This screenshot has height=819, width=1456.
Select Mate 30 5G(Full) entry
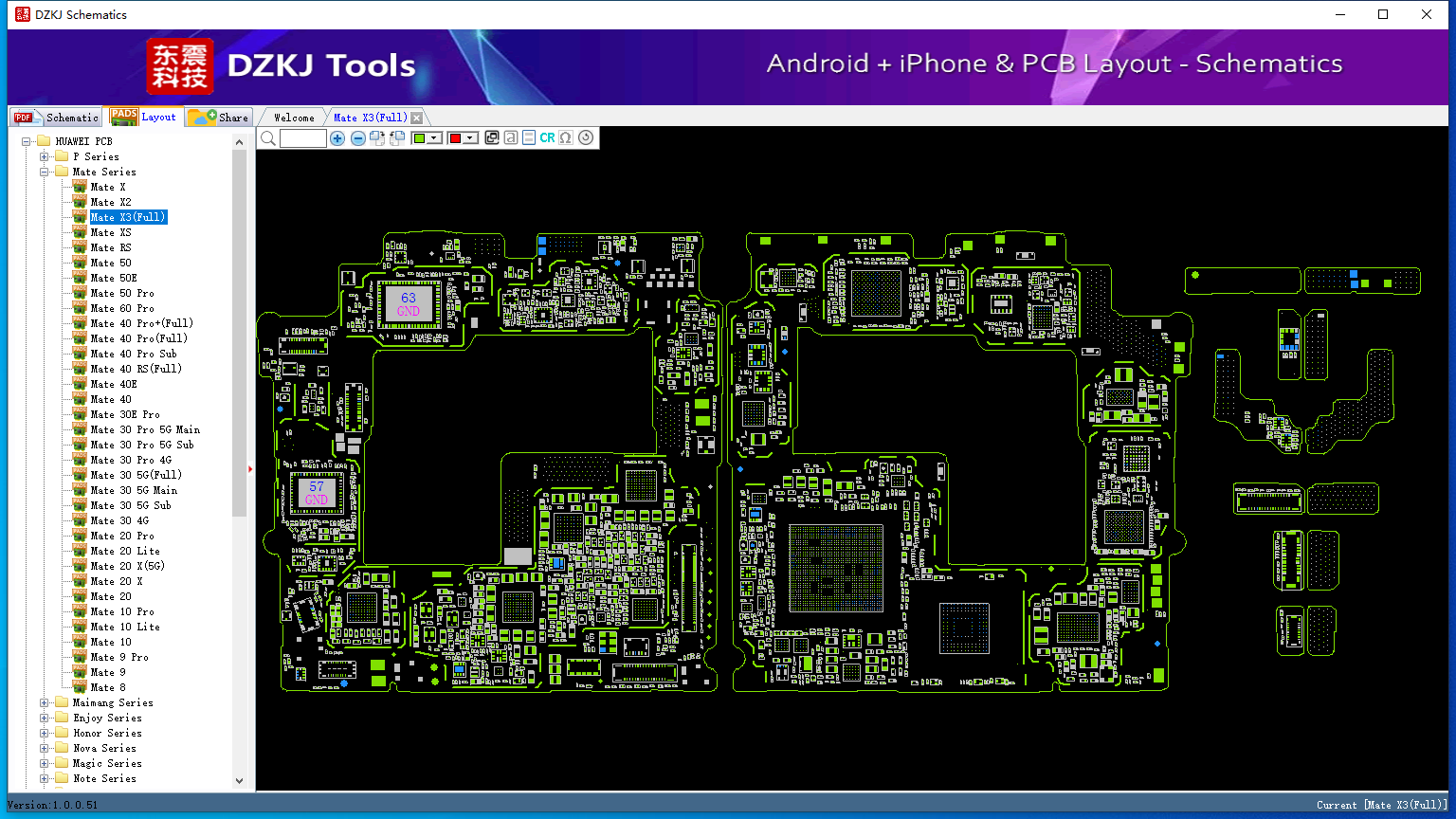tap(136, 475)
